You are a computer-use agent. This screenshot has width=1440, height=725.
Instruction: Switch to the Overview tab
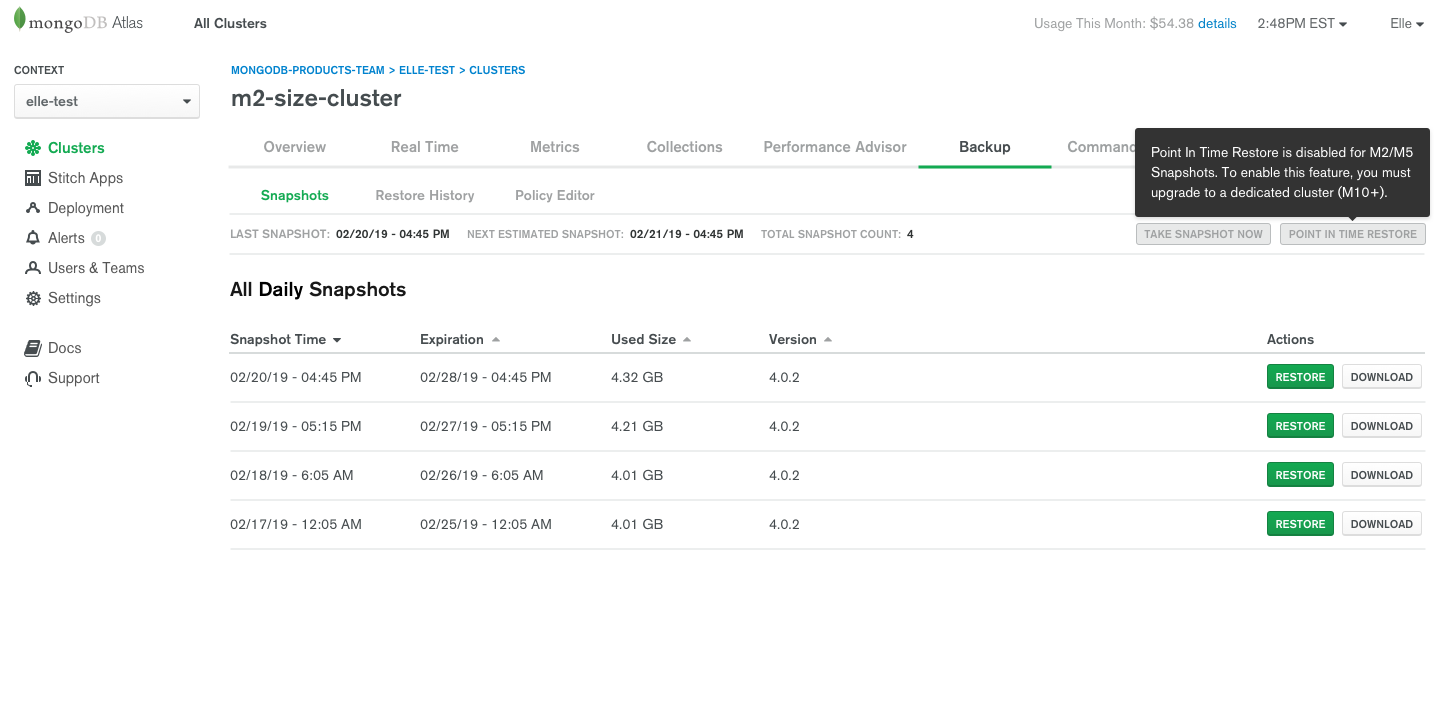point(295,147)
